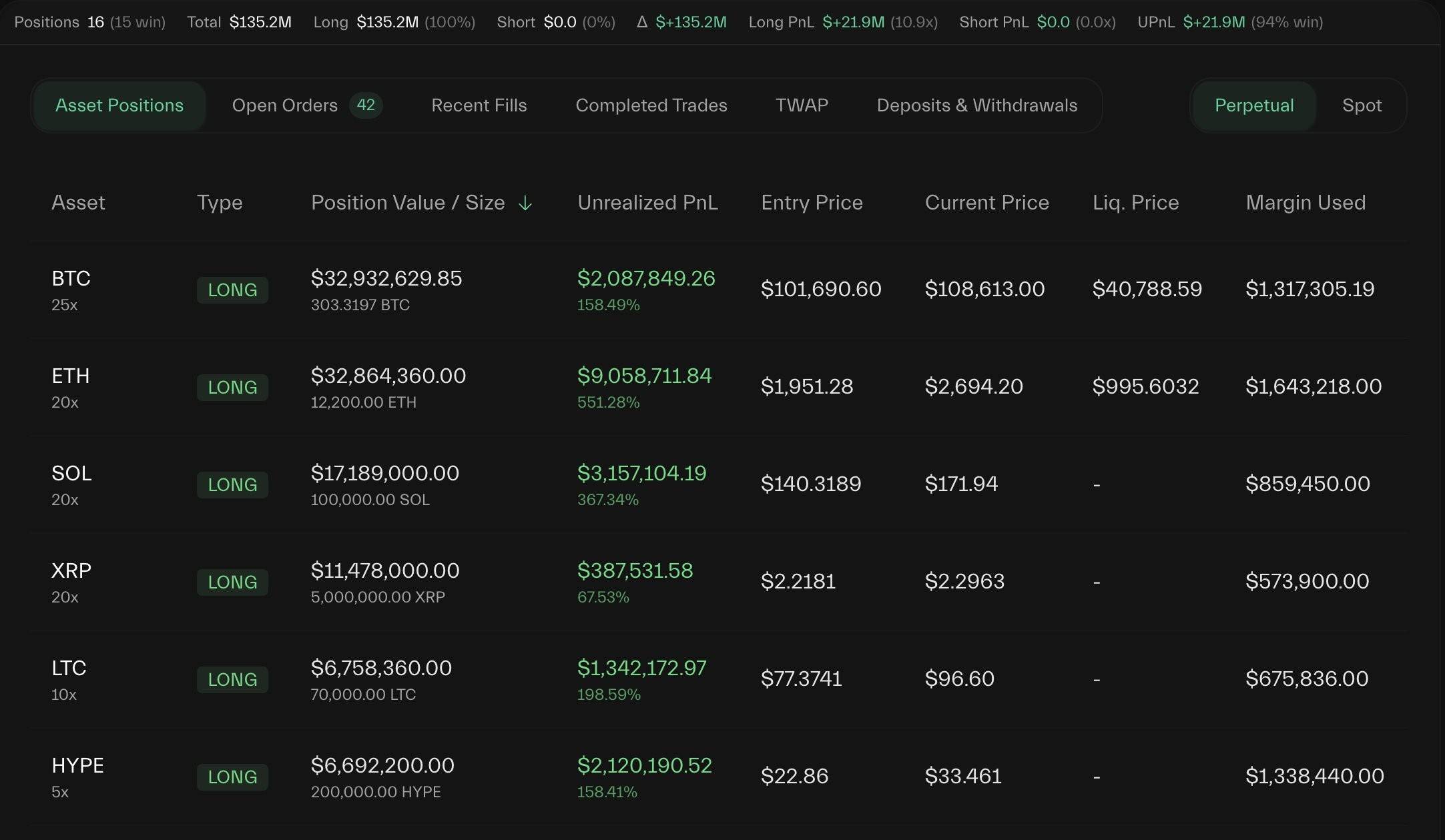Click the delta $+135.2M summary value
Image resolution: width=1445 pixels, height=840 pixels.
tap(691, 22)
